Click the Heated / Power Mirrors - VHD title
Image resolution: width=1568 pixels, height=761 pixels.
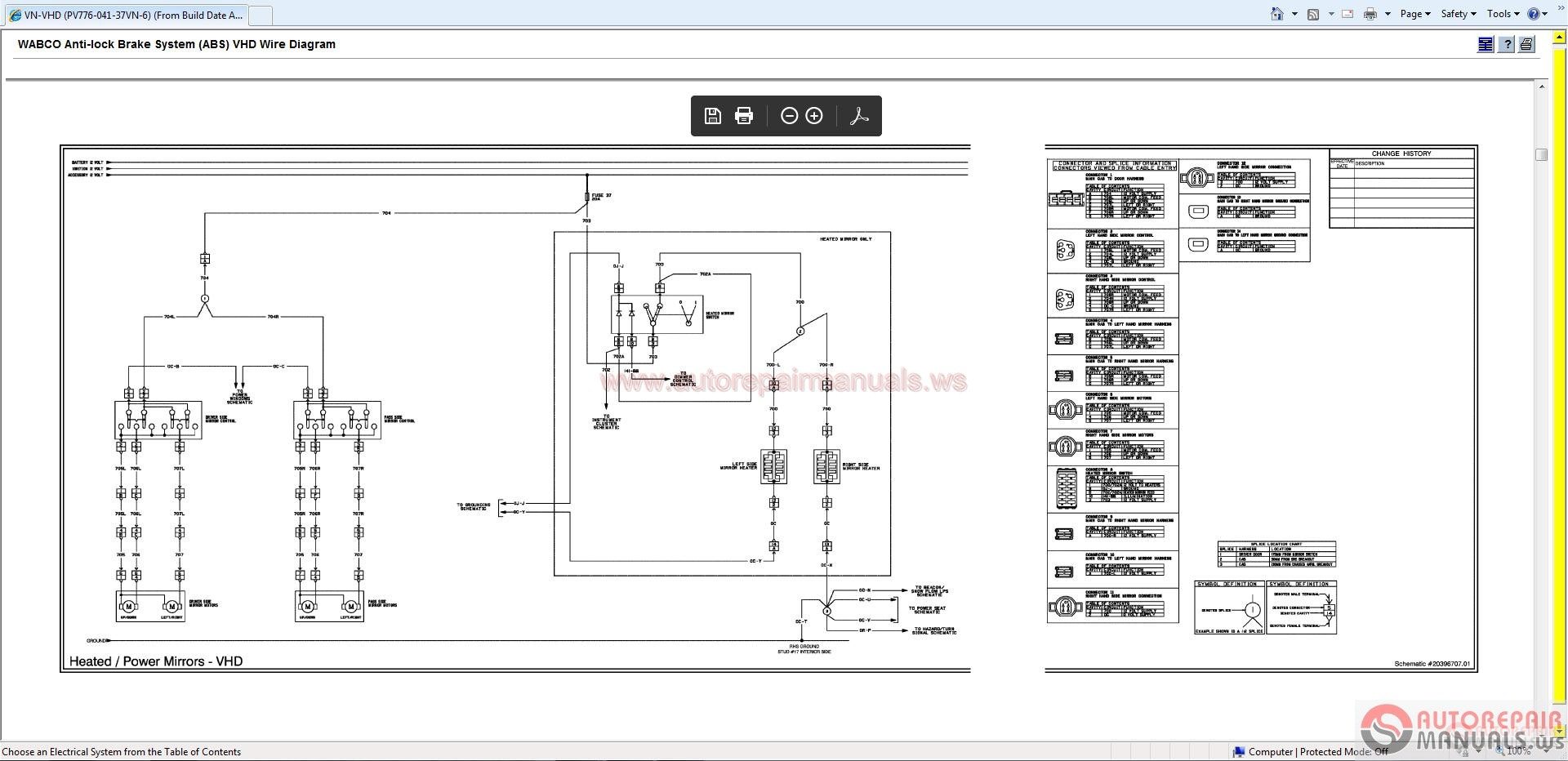(x=156, y=661)
